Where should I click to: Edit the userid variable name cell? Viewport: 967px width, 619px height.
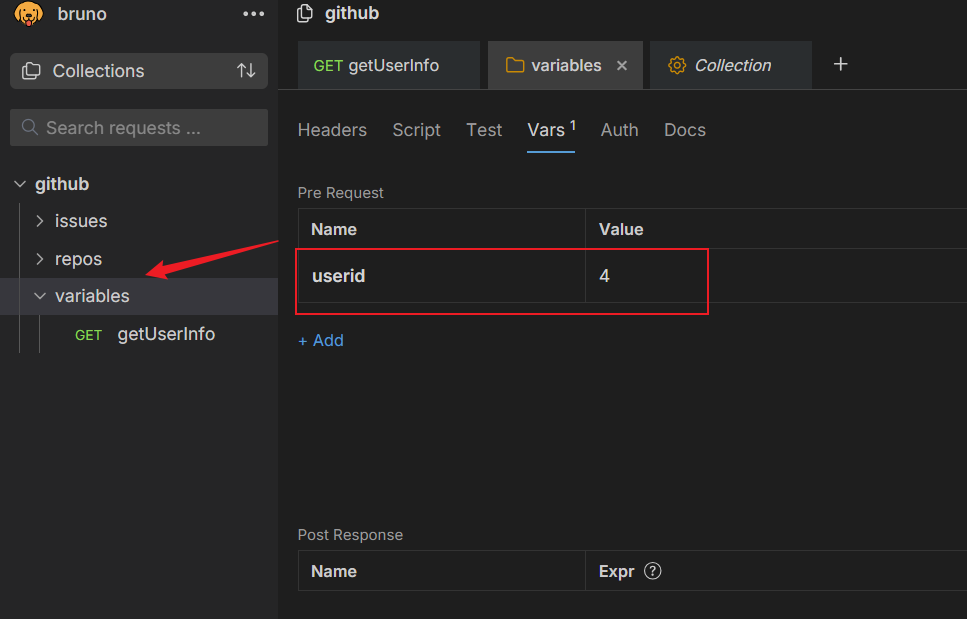click(442, 276)
